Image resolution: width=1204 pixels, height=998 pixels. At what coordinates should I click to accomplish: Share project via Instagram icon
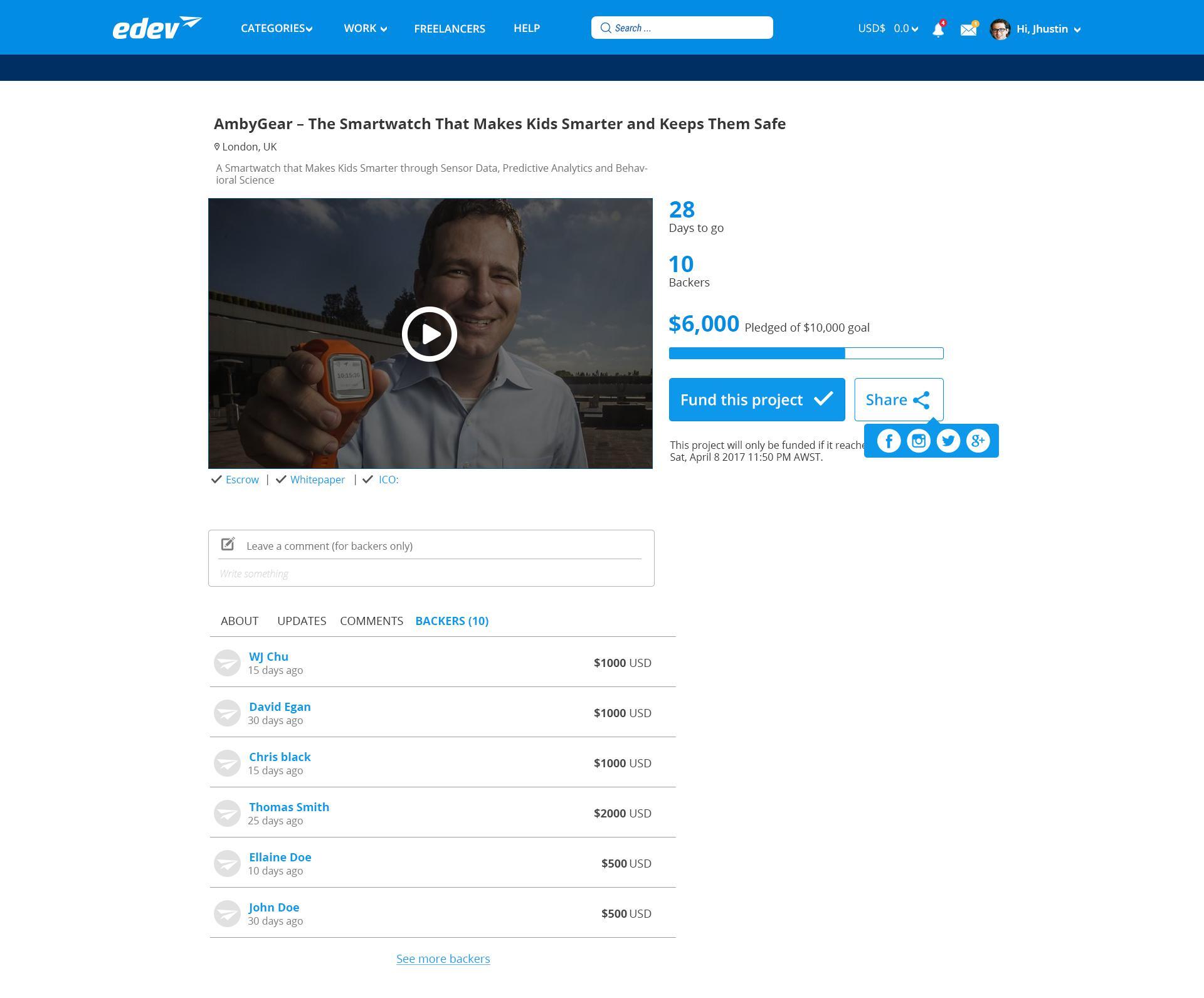point(919,441)
